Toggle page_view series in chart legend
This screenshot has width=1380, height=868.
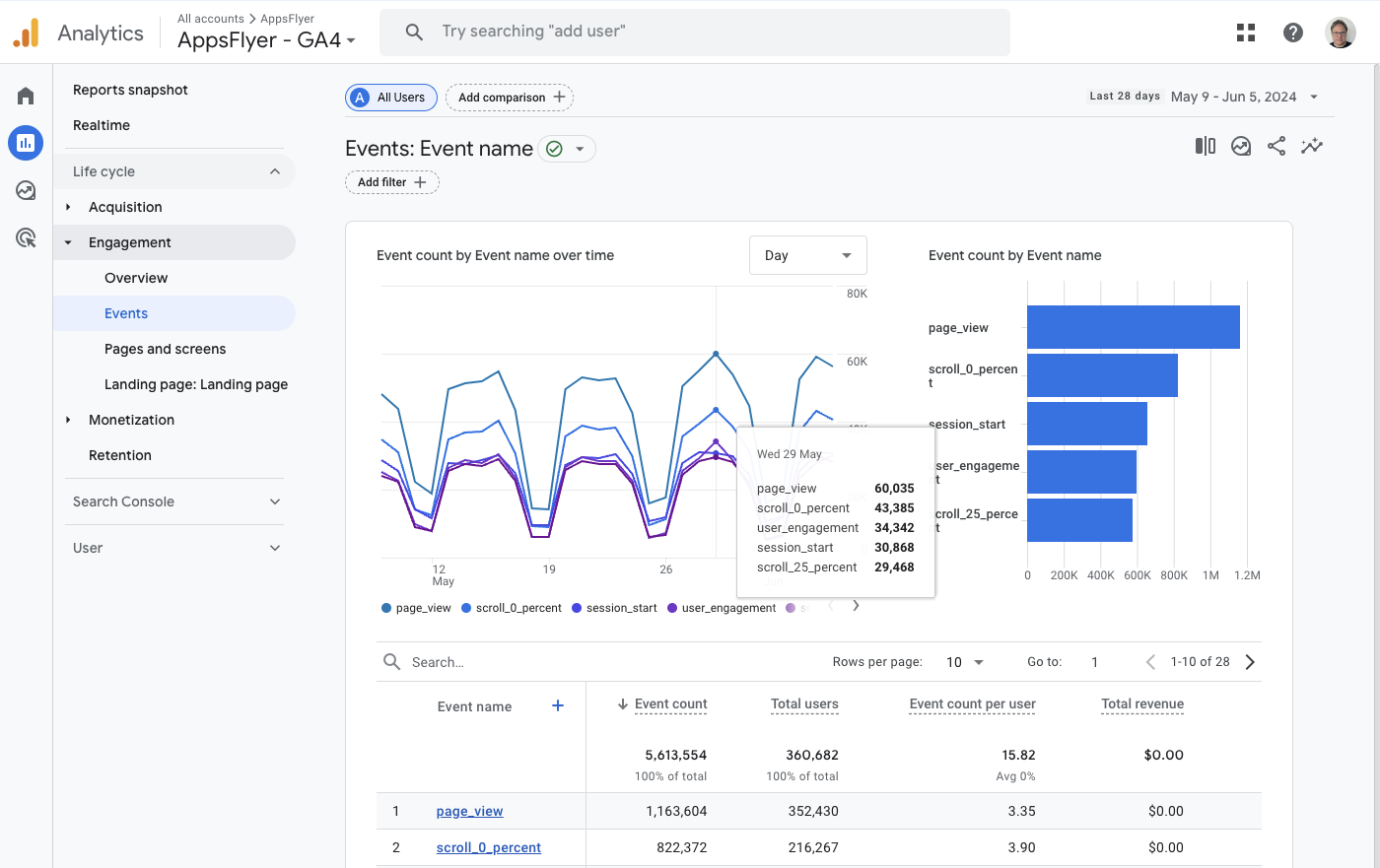[416, 608]
